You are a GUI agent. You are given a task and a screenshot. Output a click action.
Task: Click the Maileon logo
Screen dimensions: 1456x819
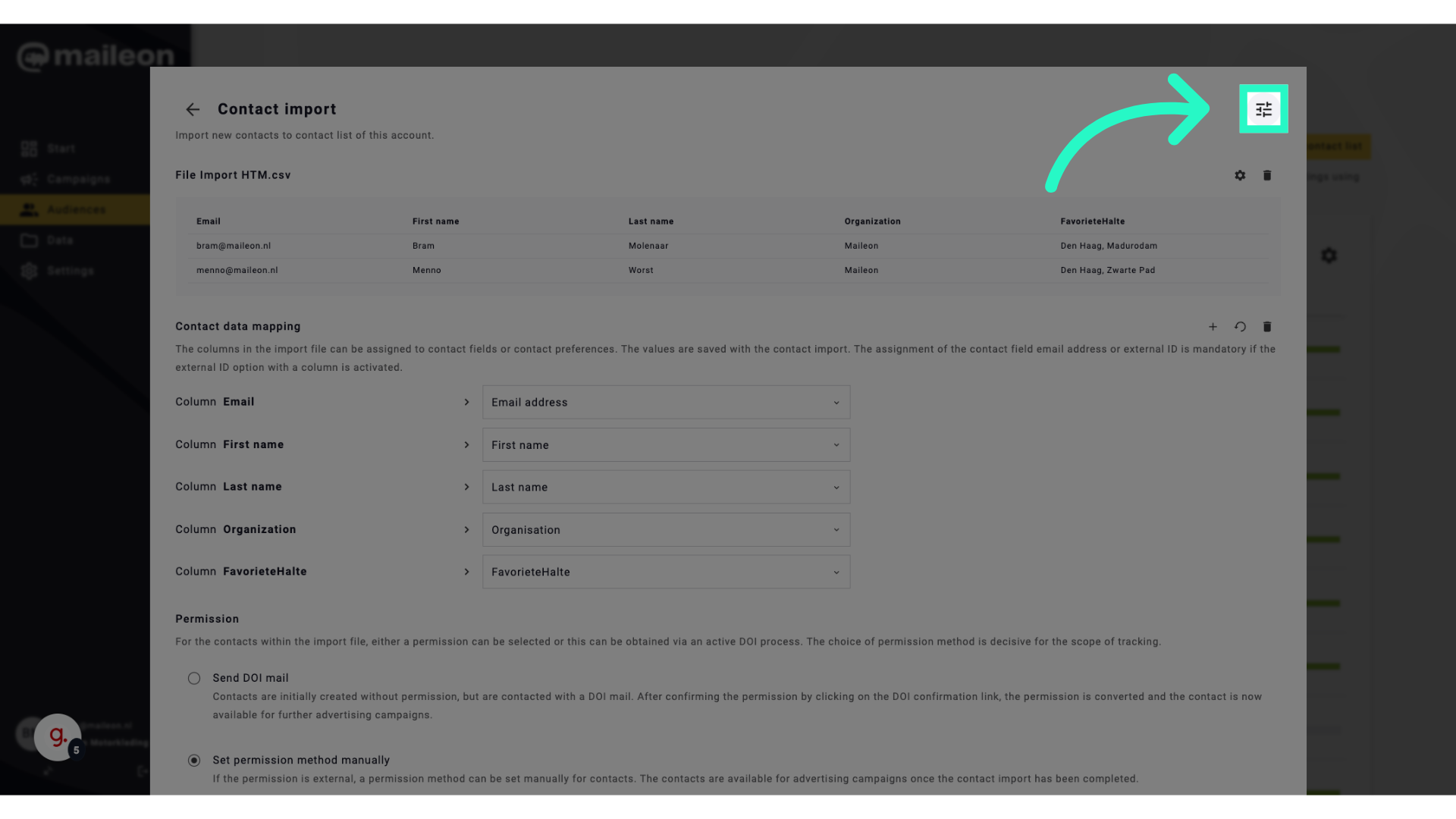pyautogui.click(x=96, y=55)
